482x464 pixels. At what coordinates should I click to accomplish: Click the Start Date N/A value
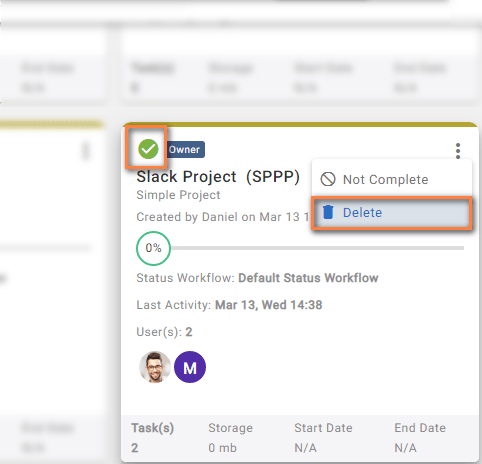click(305, 448)
